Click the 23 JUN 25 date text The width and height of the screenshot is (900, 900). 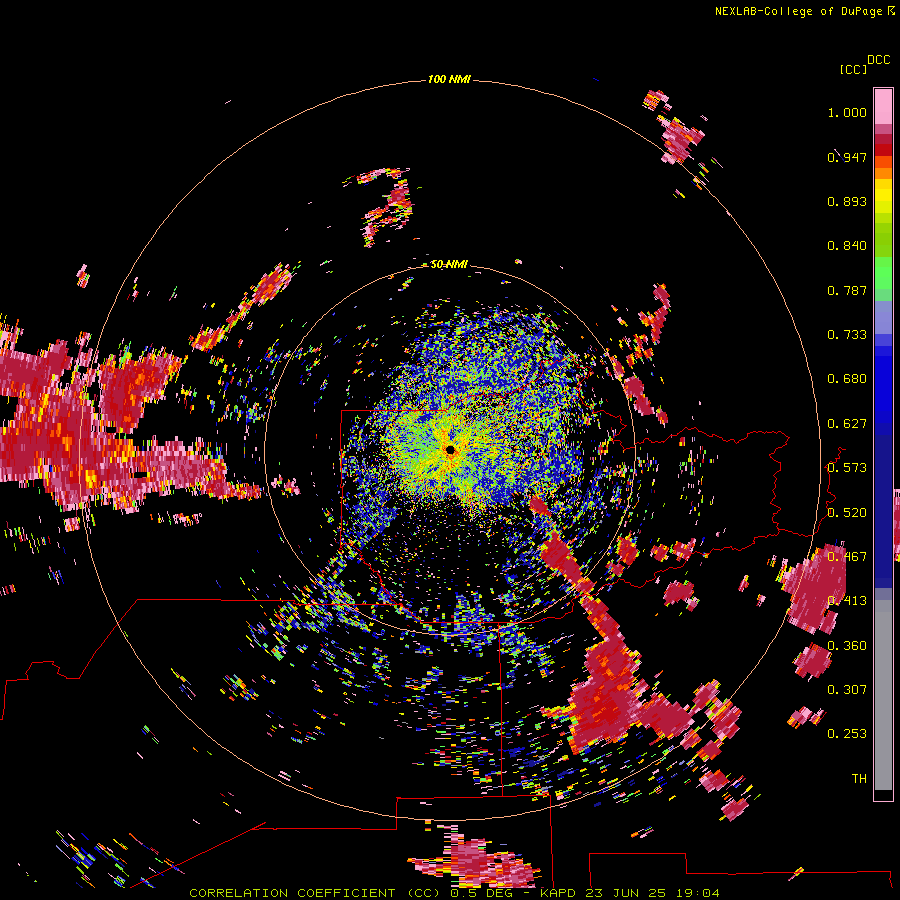626,893
